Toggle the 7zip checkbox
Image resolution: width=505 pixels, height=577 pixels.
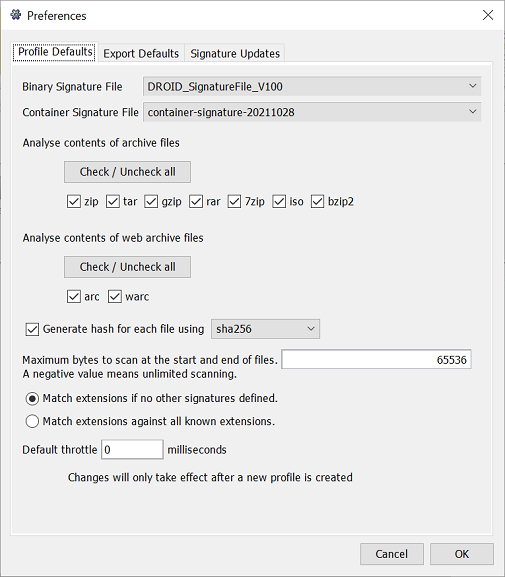[x=234, y=202]
